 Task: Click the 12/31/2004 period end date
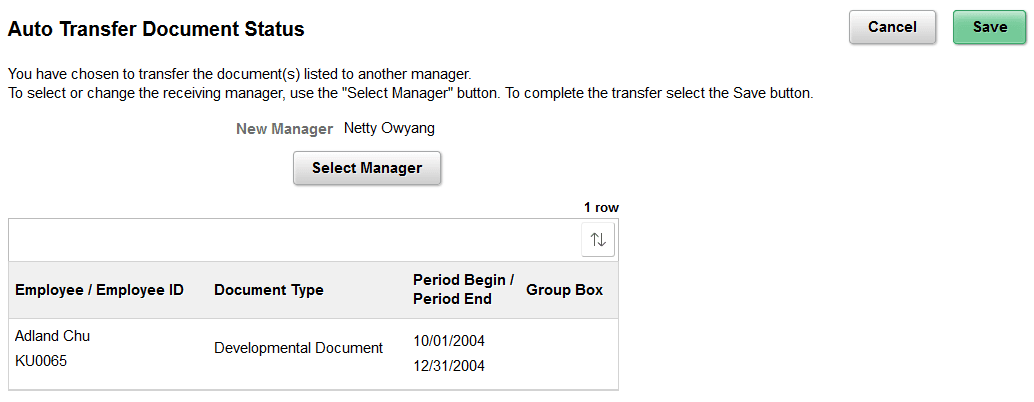click(449, 367)
